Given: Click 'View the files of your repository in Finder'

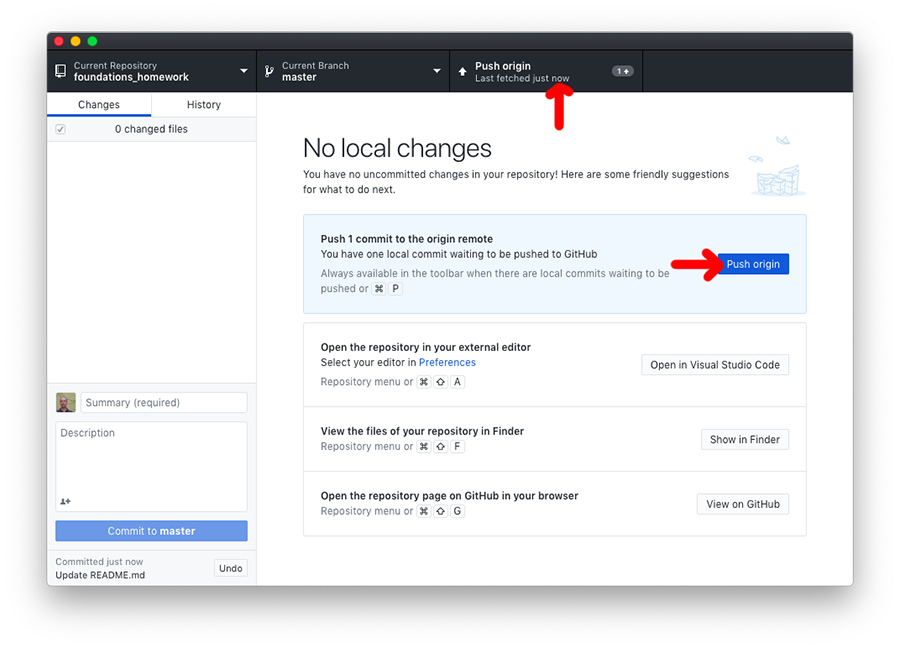Looking at the screenshot, I should [422, 431].
